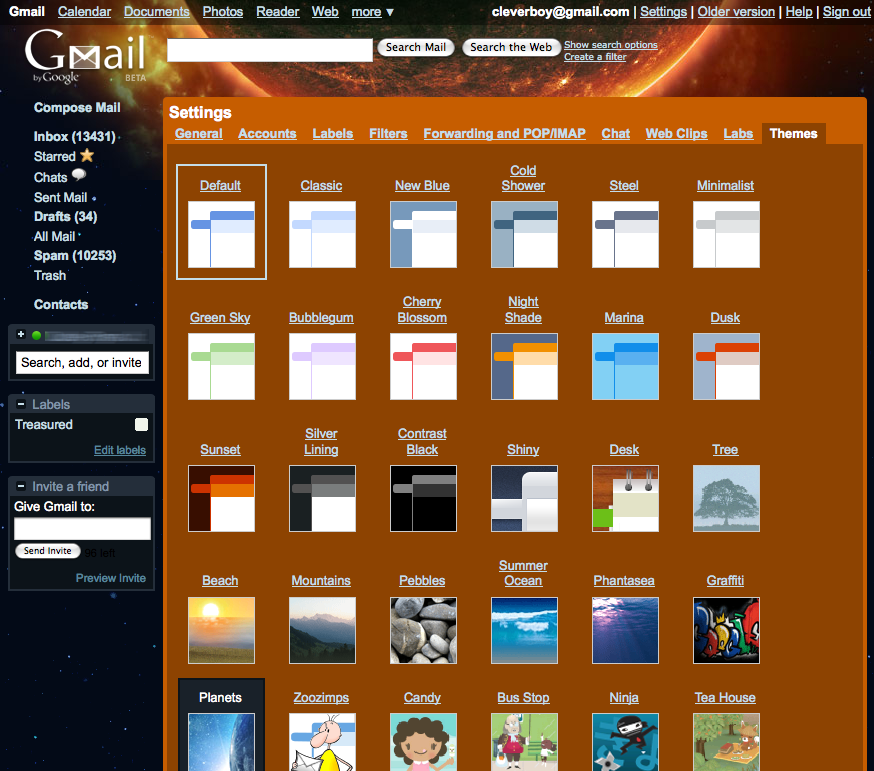Image resolution: width=874 pixels, height=771 pixels.
Task: Pick the Contrast Black theme preview
Action: tap(423, 498)
